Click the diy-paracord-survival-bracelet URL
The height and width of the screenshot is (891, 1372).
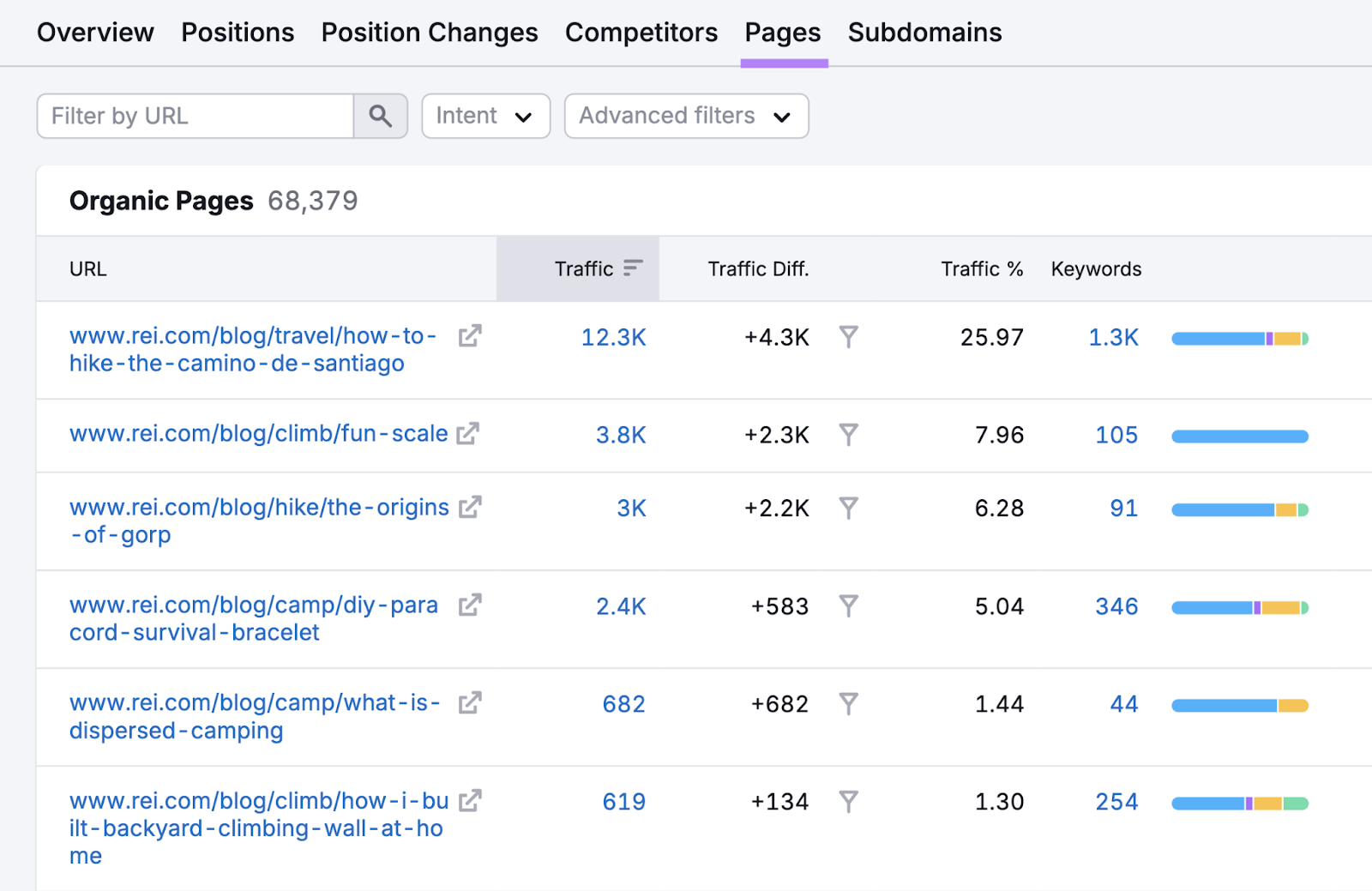253,618
